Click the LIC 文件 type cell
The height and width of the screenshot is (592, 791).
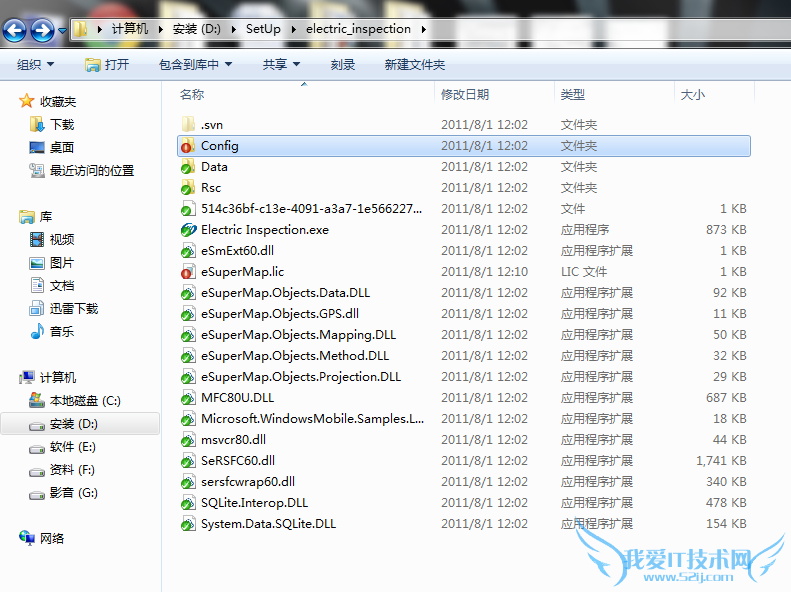pyautogui.click(x=584, y=272)
